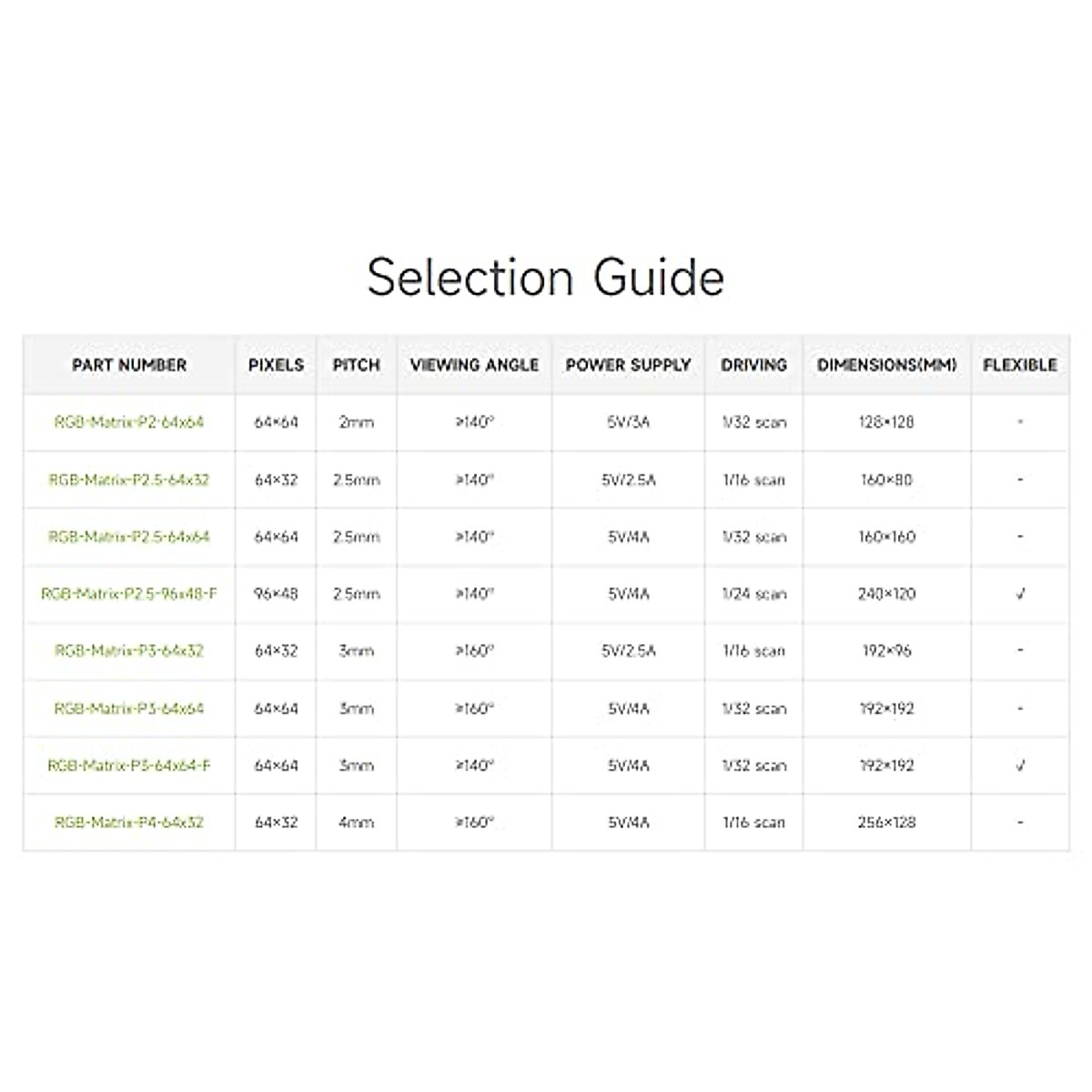Click the flexible checkmark for the 96x48-F row
Screen dimensions: 1092x1092
tap(1020, 594)
